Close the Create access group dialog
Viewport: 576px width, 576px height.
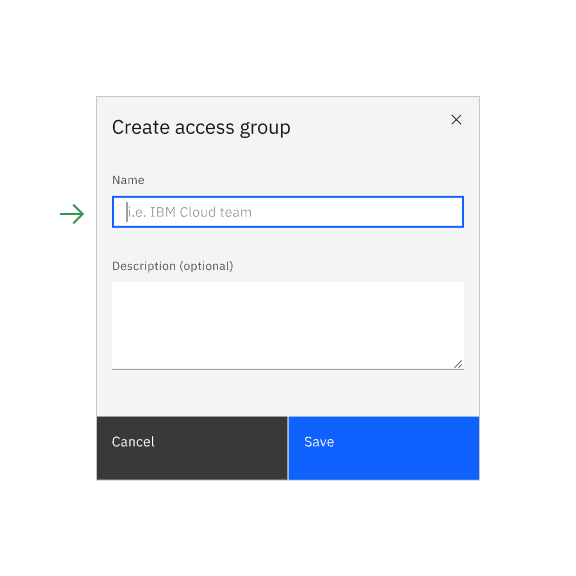[456, 119]
